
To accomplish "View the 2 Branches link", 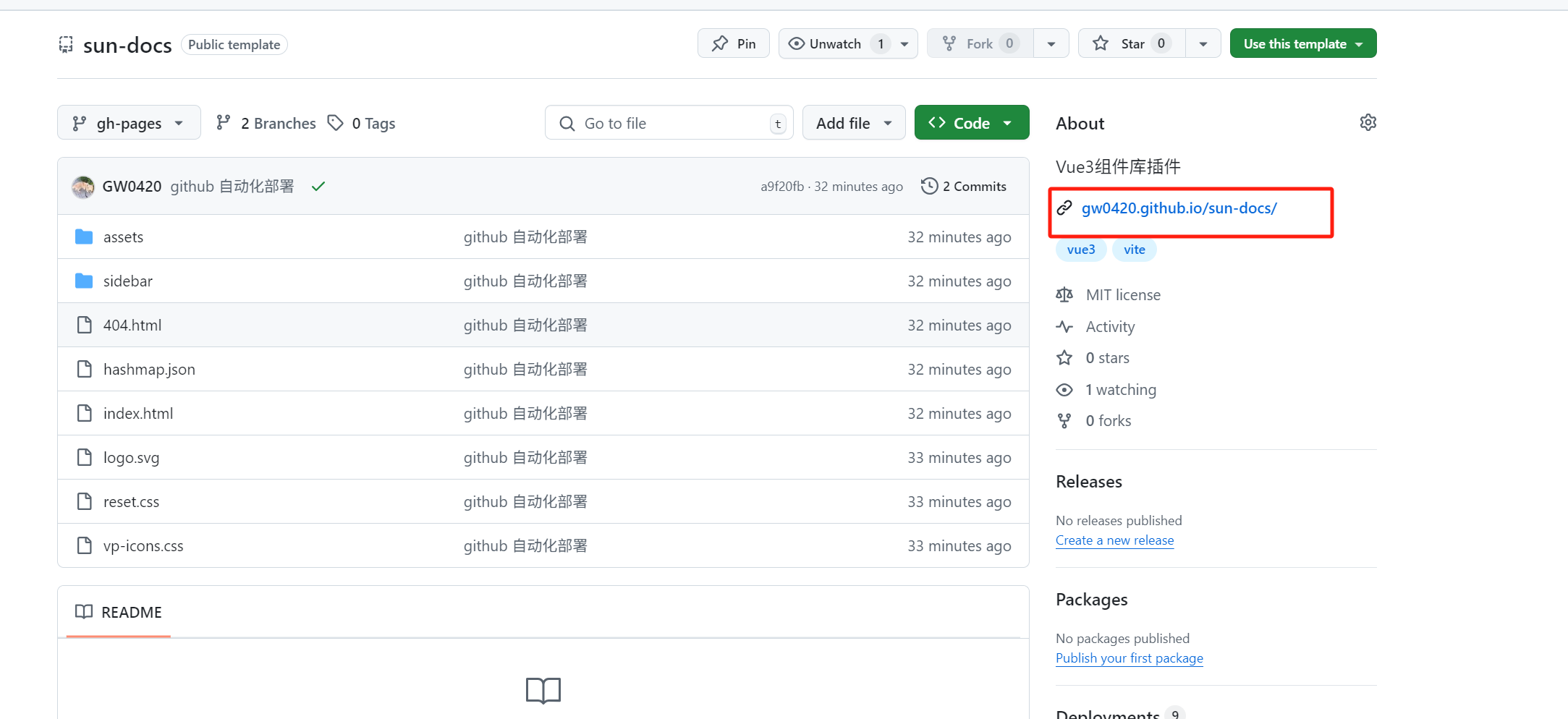I will (x=266, y=123).
